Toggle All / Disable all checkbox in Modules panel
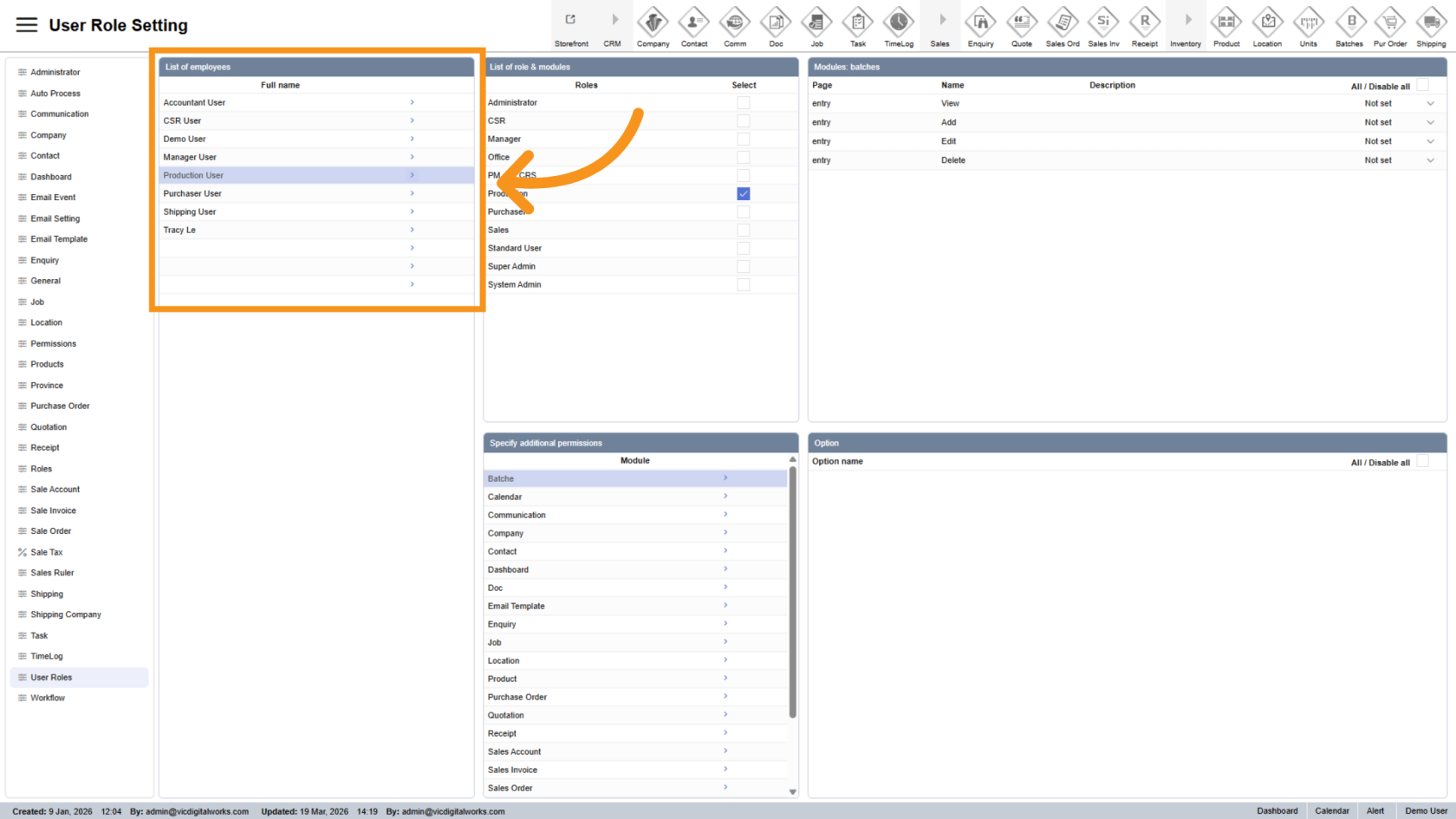The image size is (1456, 819). [x=1422, y=85]
